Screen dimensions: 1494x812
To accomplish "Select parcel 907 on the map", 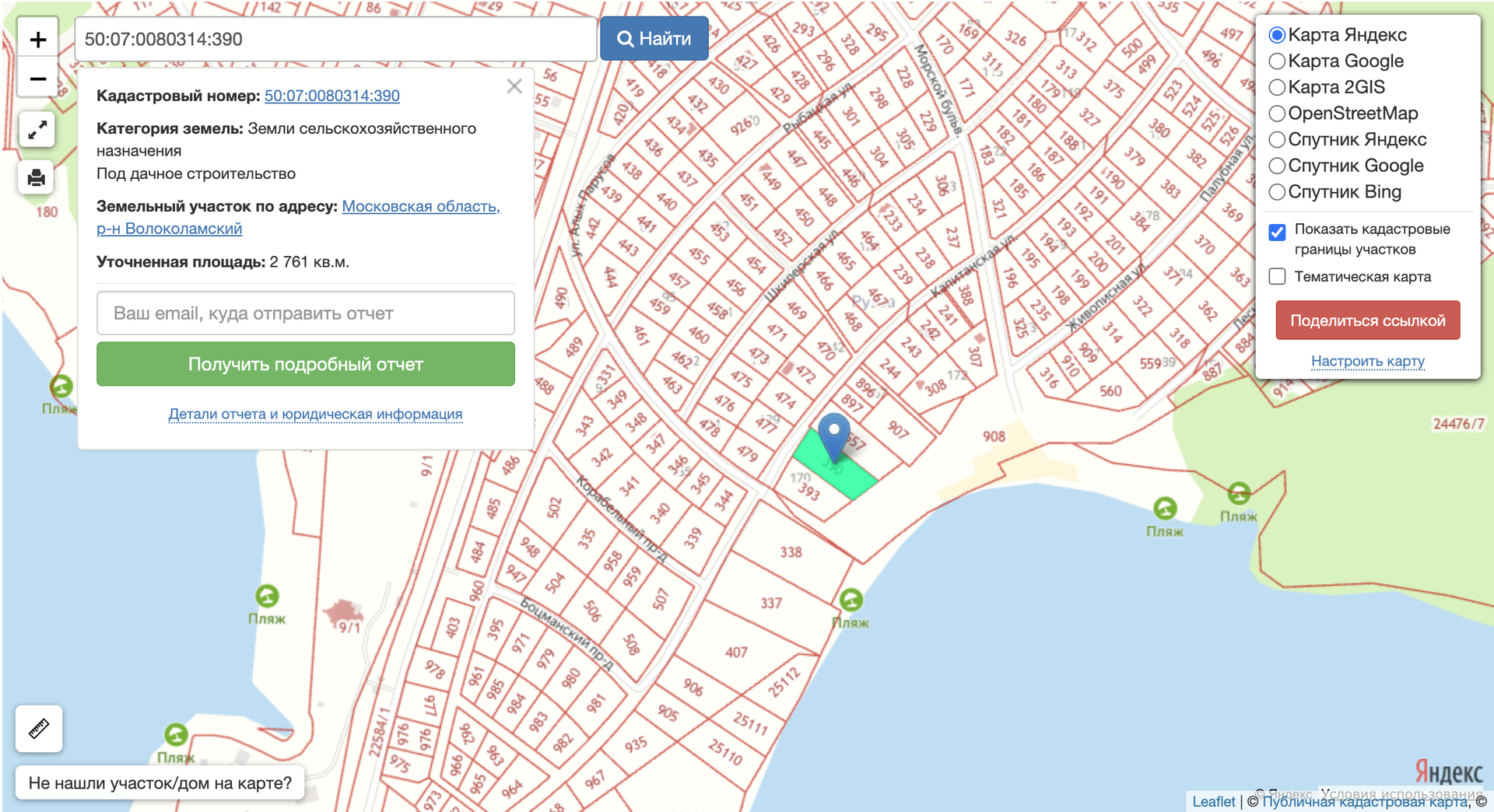I will (x=899, y=429).
